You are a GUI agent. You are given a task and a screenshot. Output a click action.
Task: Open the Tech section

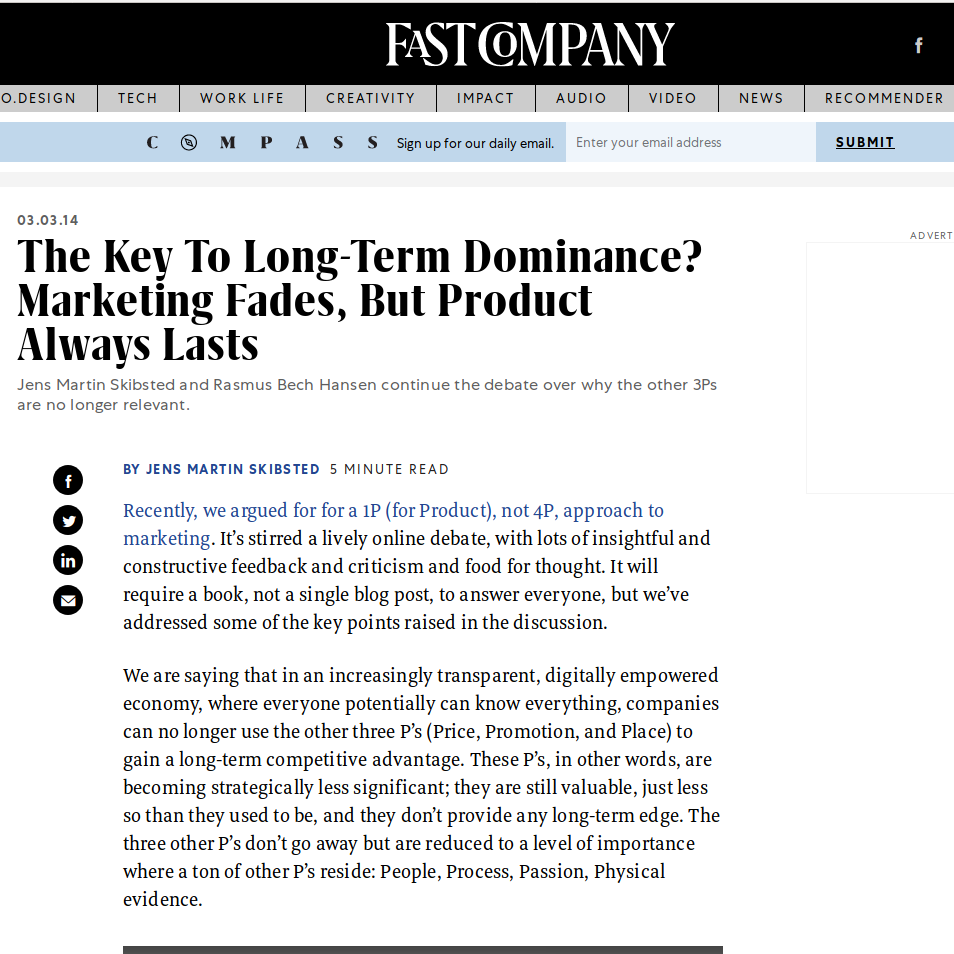pyautogui.click(x=138, y=99)
